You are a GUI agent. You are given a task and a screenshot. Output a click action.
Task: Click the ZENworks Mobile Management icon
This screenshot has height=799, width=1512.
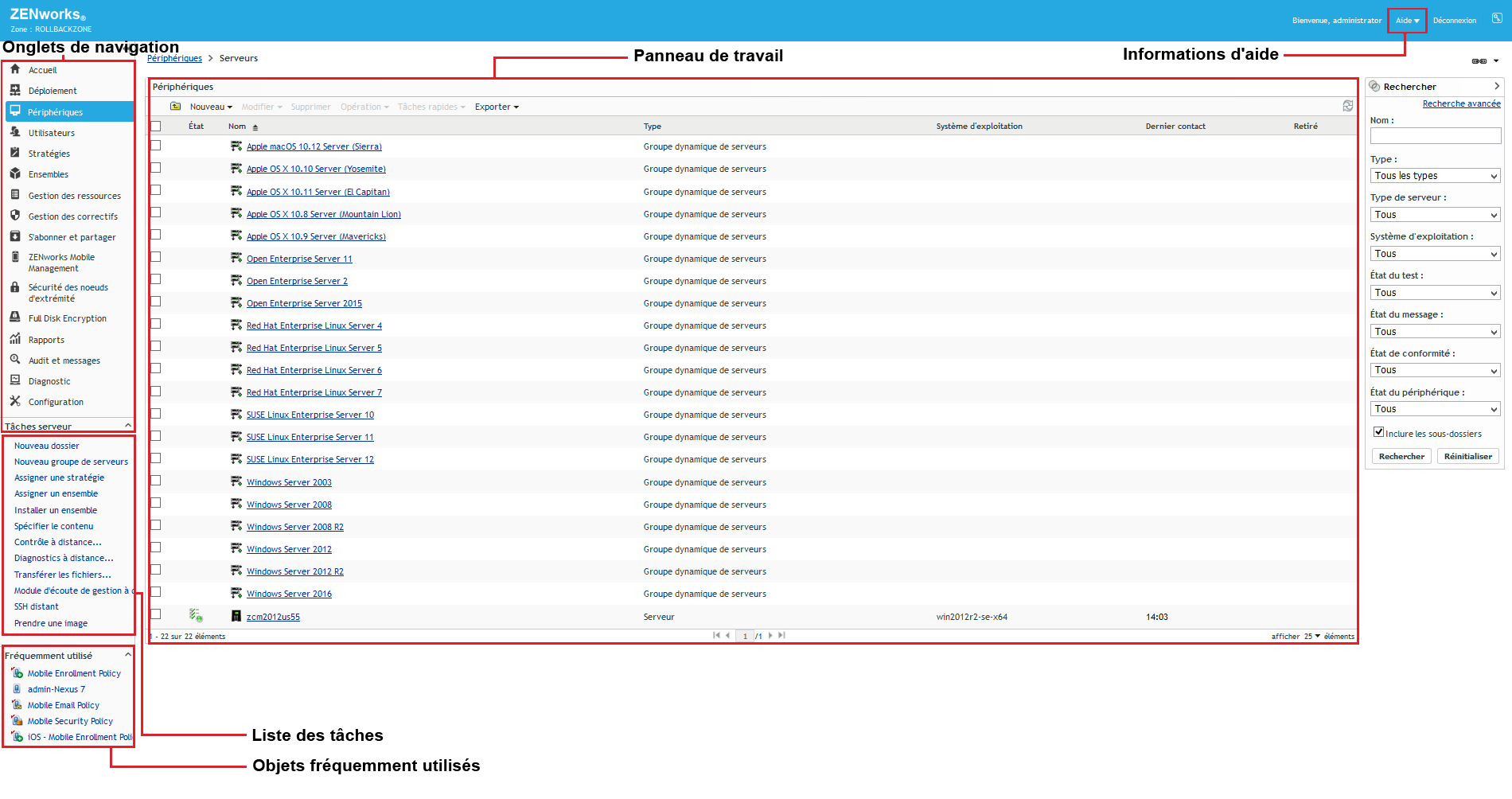tap(15, 257)
